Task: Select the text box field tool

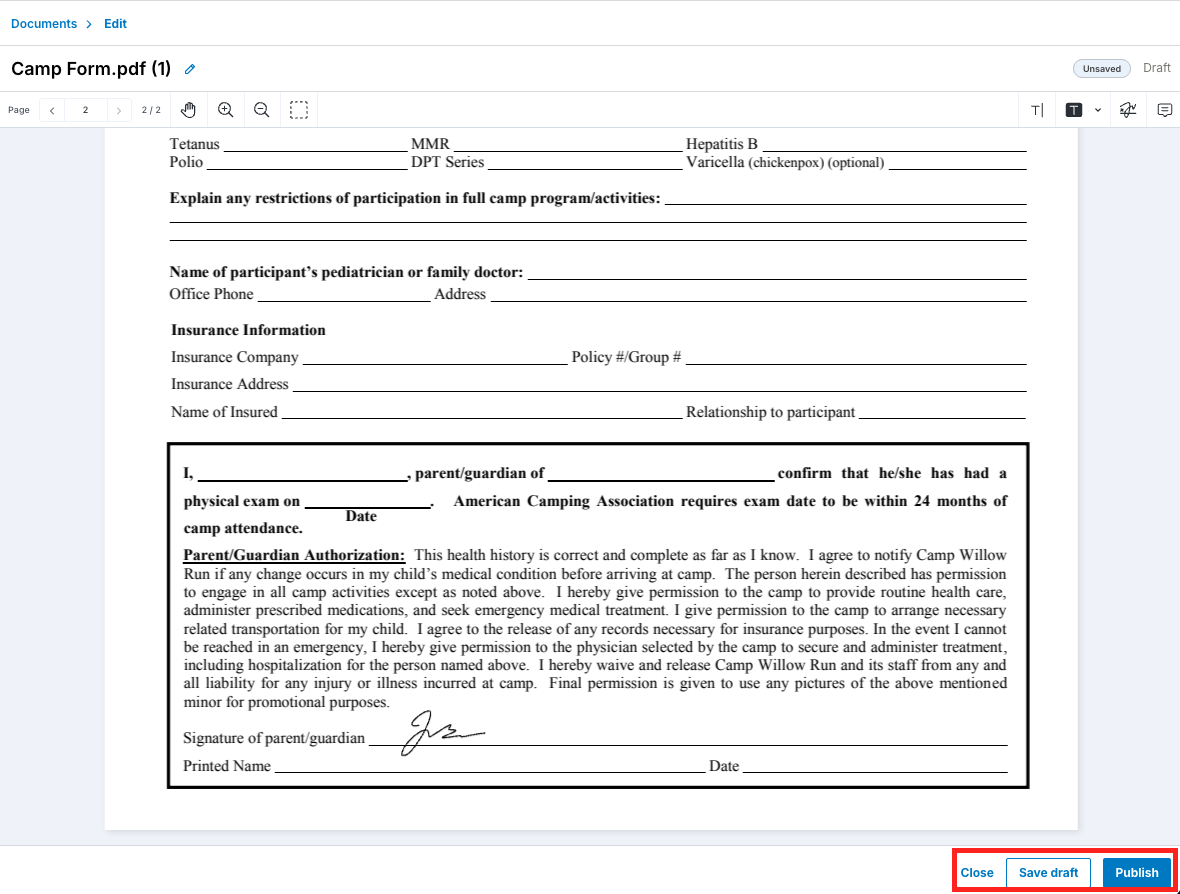Action: tap(1074, 111)
